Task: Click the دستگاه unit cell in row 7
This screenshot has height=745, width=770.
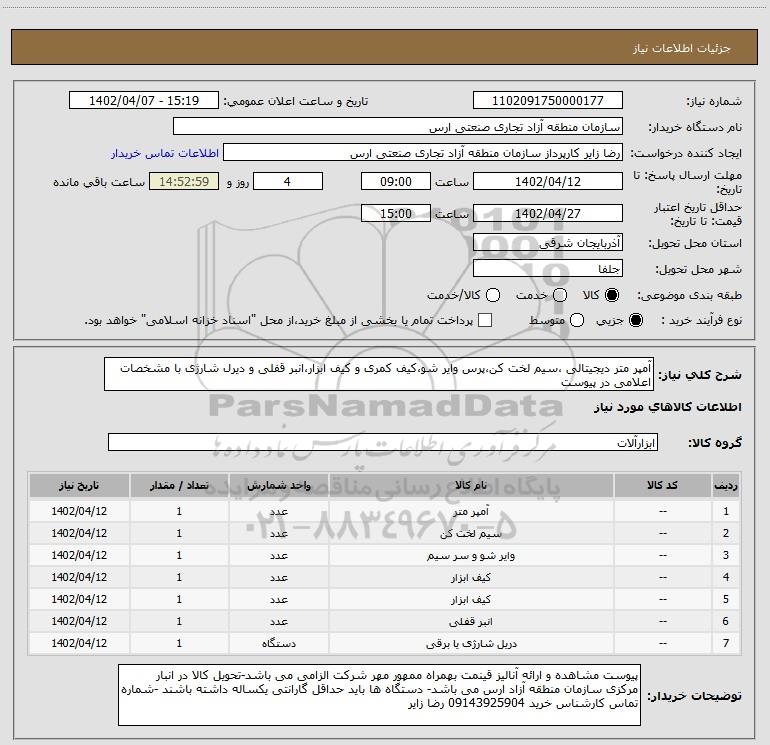Action: (x=278, y=643)
